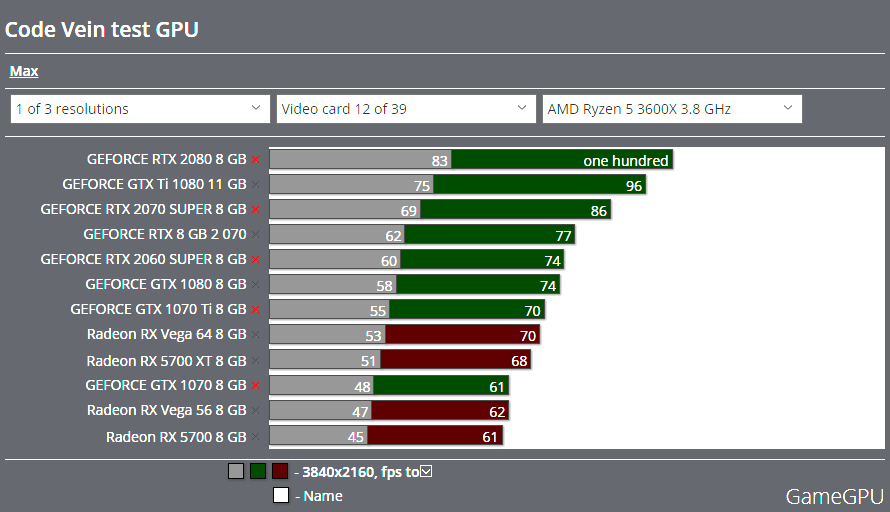Viewport: 890px width, 512px height.
Task: Click the GEFORCE RTX 2070 SUPER 8 GB label
Action: [x=144, y=209]
